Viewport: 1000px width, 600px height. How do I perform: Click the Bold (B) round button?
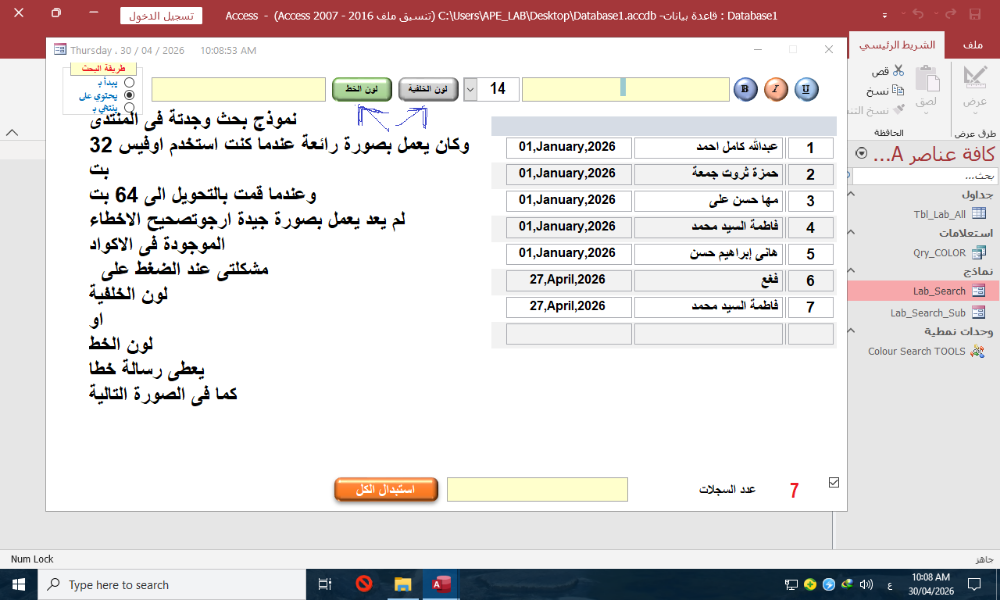(x=745, y=90)
